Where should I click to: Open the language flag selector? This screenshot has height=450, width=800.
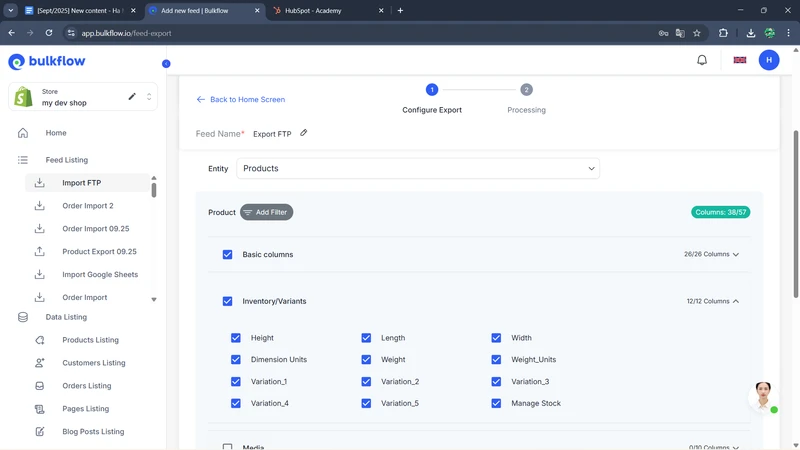pos(740,60)
